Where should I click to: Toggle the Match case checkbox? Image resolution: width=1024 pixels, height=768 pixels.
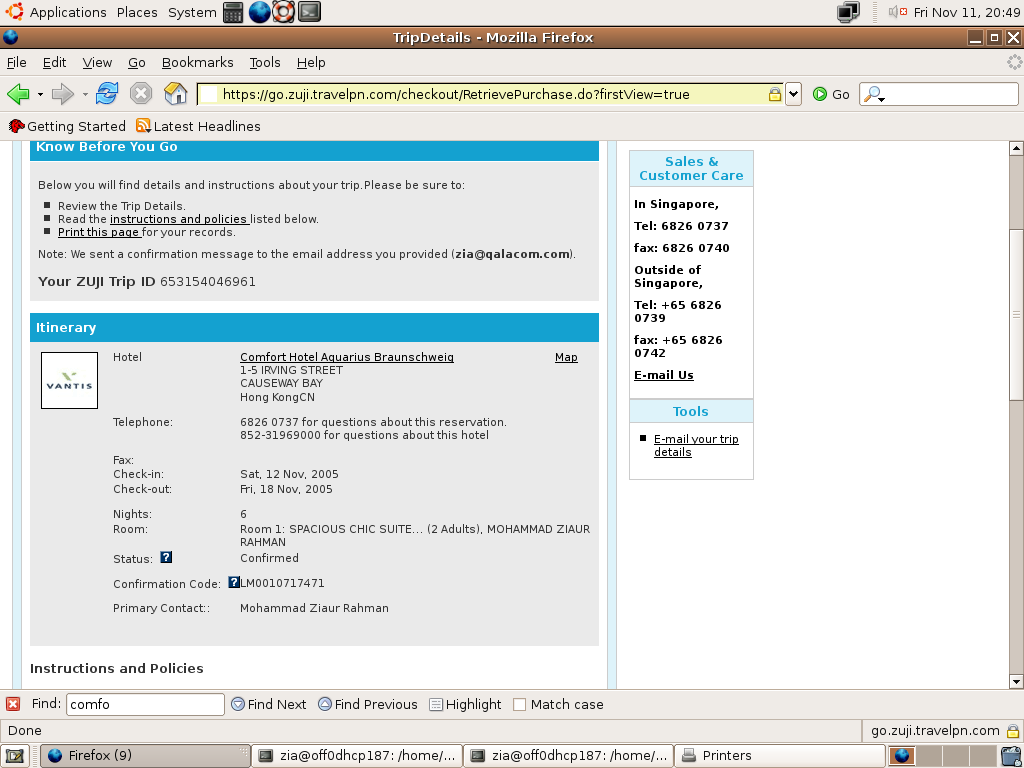(519, 705)
